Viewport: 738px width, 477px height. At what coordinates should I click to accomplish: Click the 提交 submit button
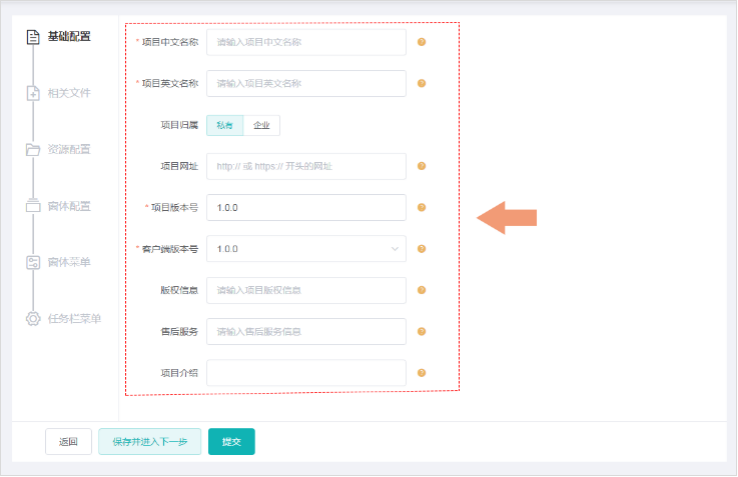click(231, 441)
